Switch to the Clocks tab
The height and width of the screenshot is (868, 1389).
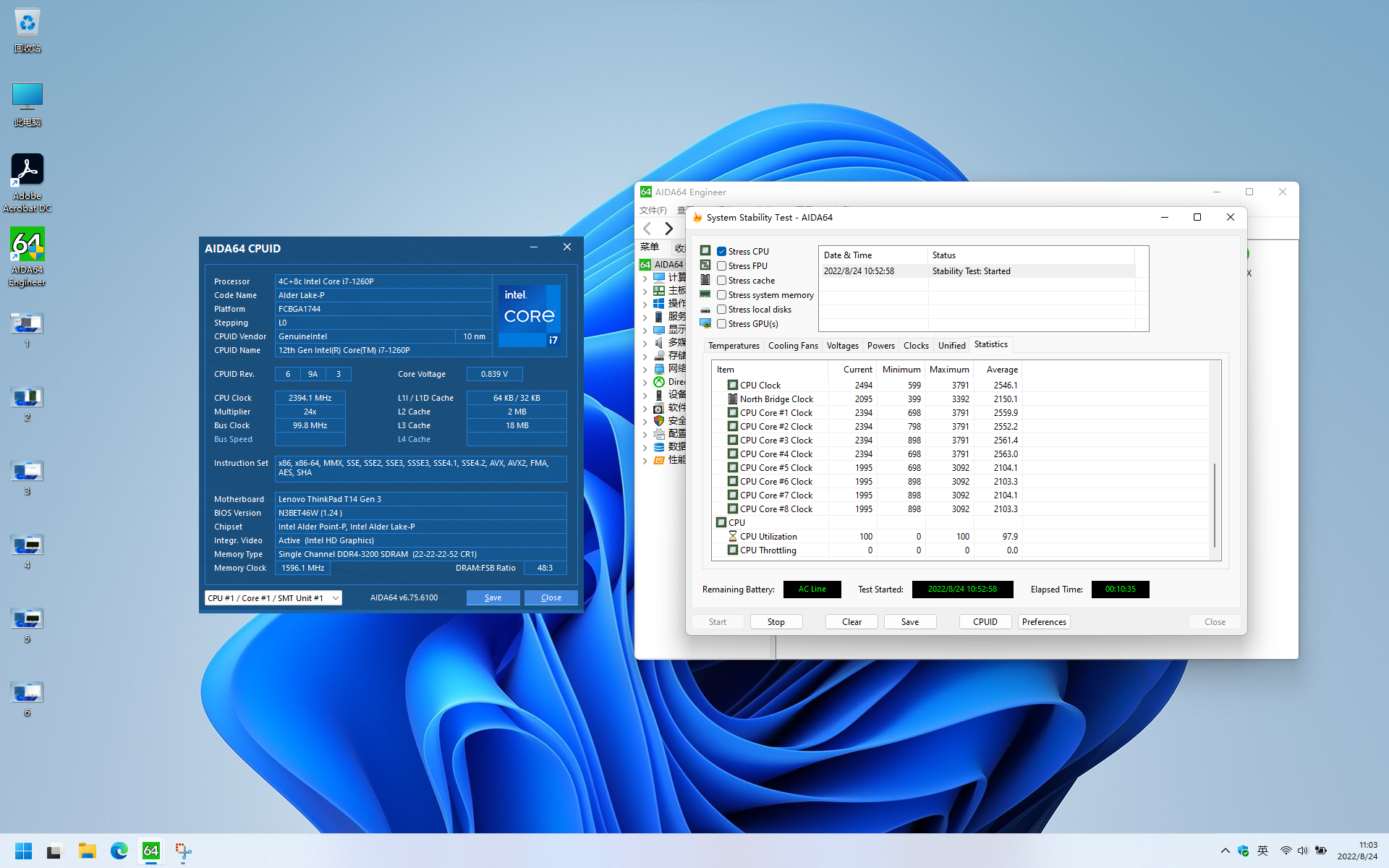916,346
